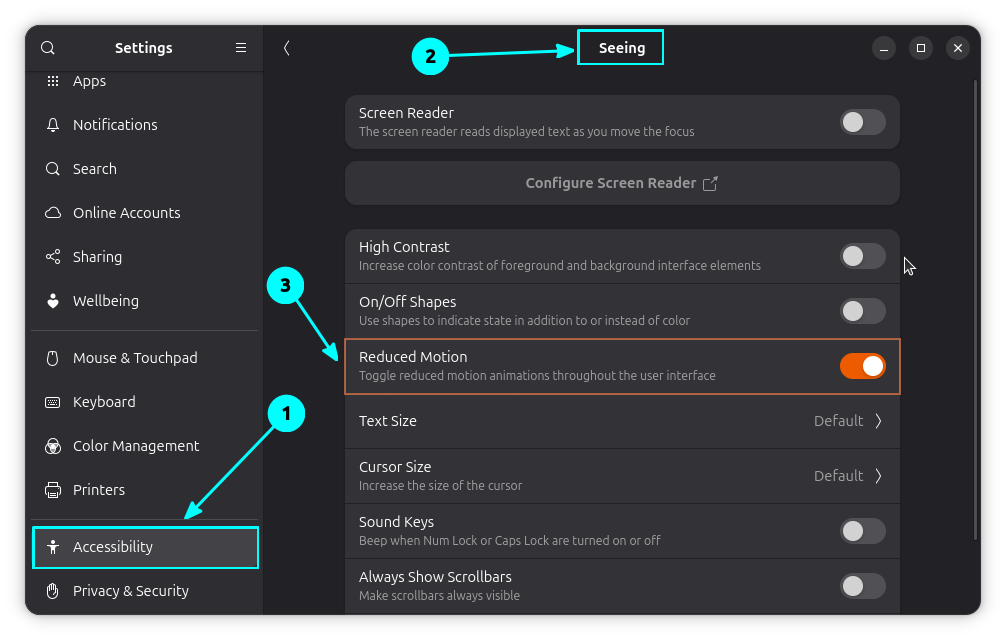Viewport: 1006px width, 640px height.
Task: Turn on High Contrast toggle
Action: [862, 257]
